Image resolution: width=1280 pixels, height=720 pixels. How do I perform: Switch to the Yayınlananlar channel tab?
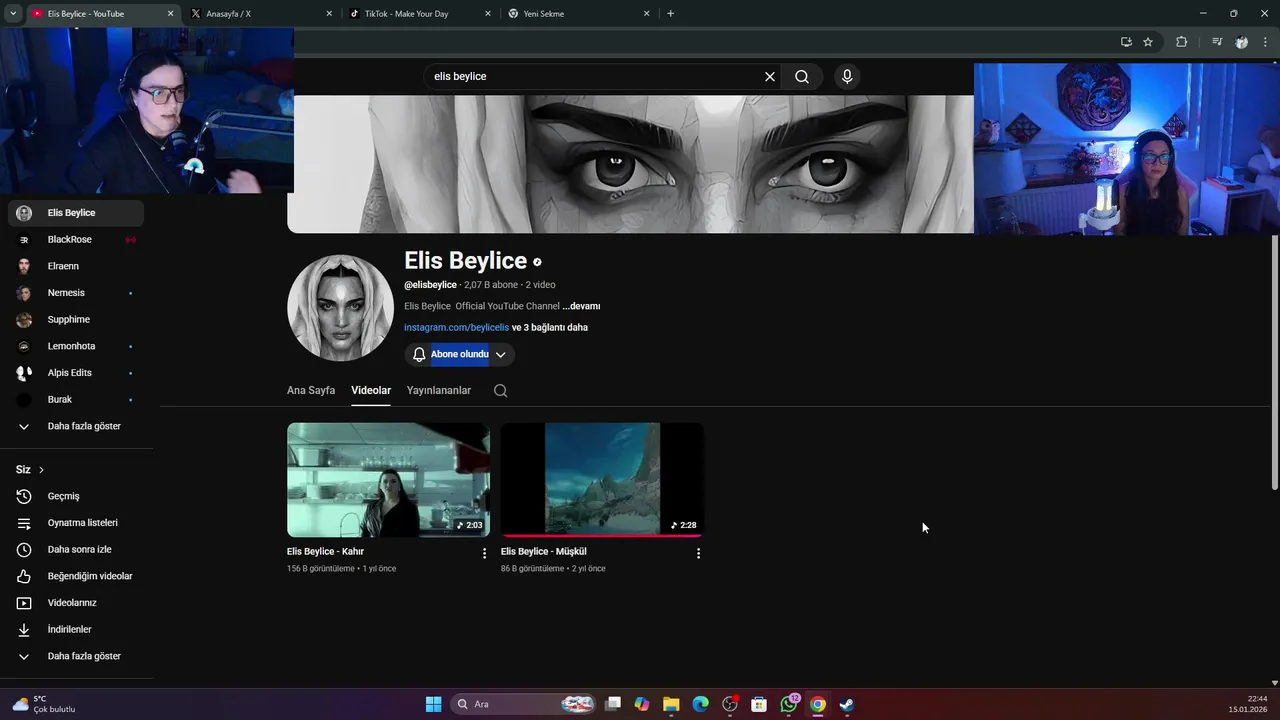point(439,390)
